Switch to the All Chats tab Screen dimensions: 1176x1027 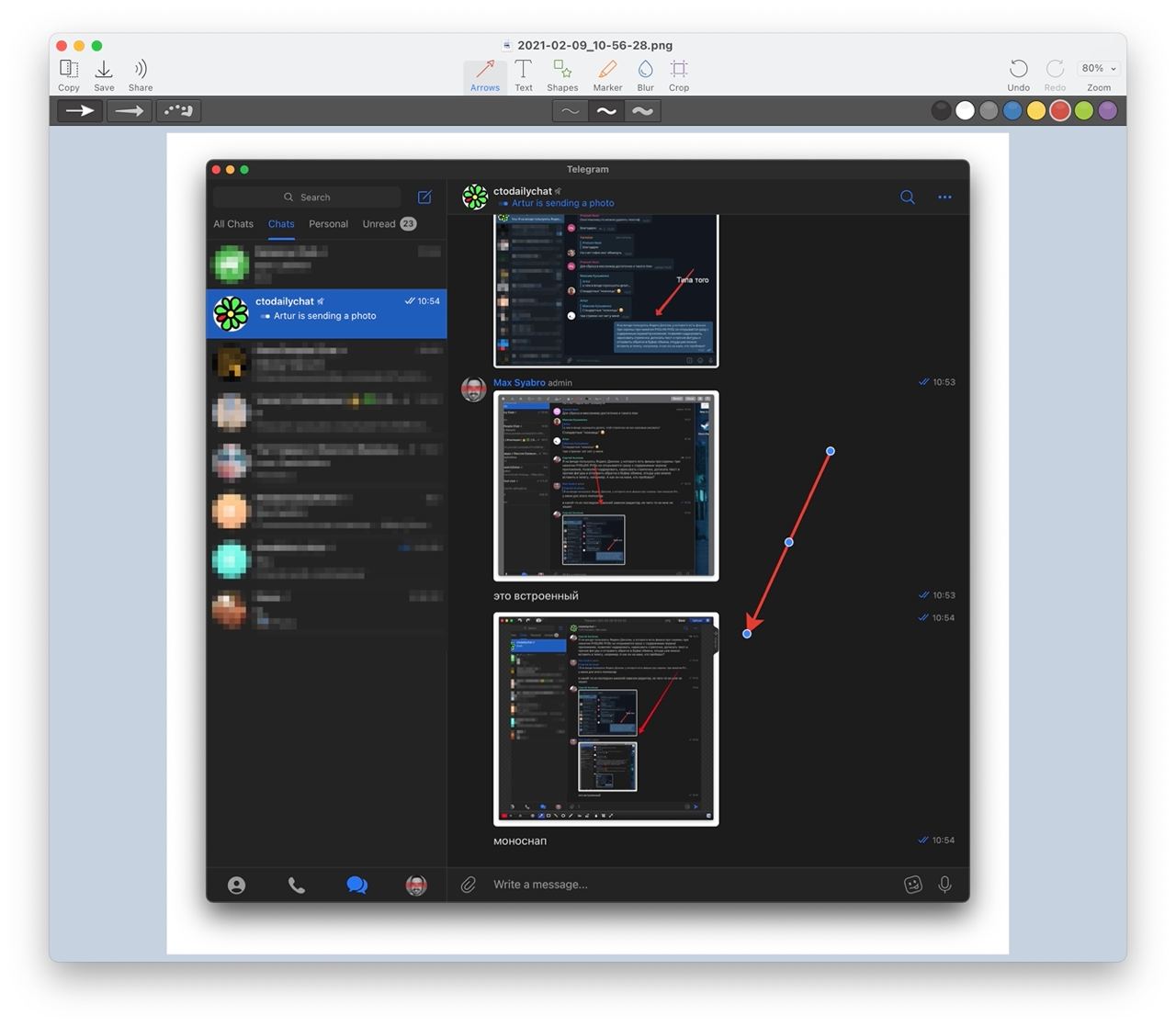233,224
